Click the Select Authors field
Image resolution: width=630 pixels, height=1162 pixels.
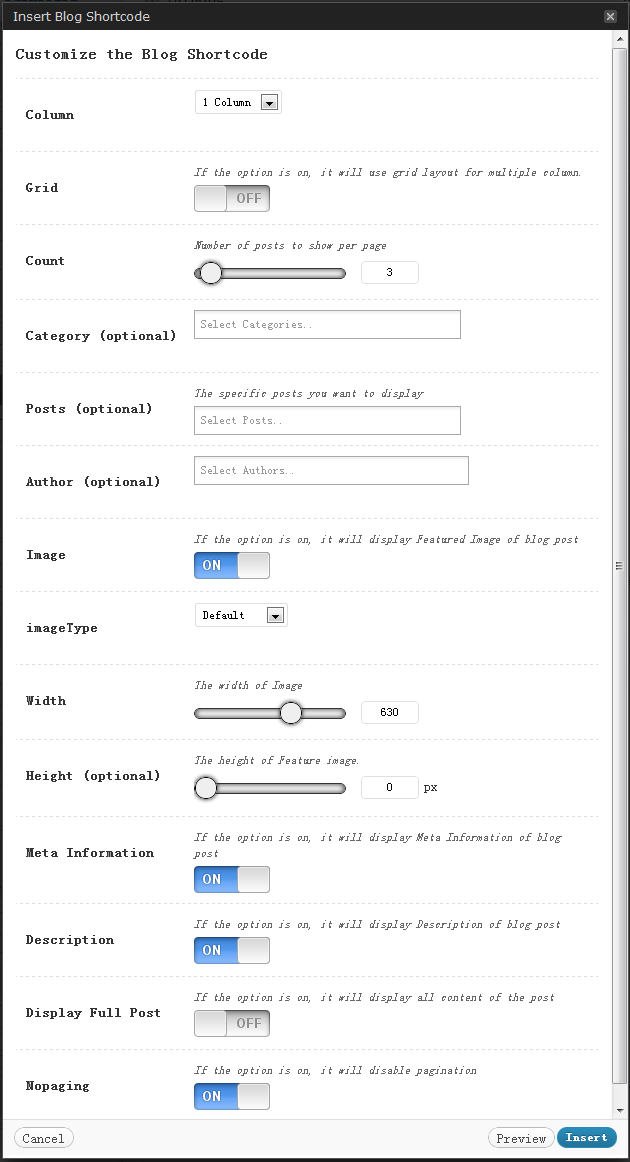tap(331, 470)
